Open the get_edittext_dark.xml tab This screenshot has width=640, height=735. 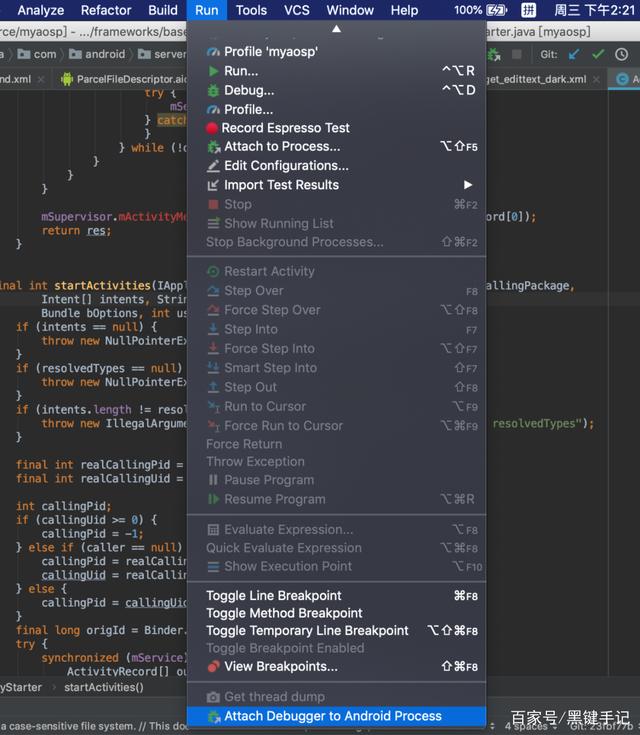tap(536, 79)
